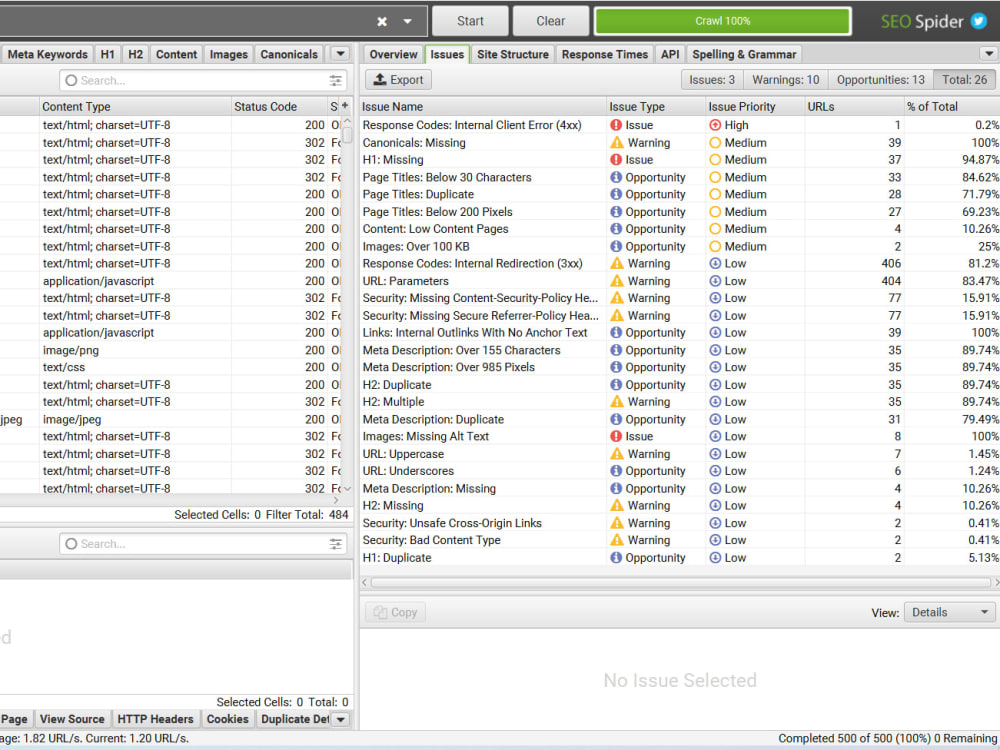Switch to the H2 tab
This screenshot has height=750, width=1000.
tap(136, 54)
